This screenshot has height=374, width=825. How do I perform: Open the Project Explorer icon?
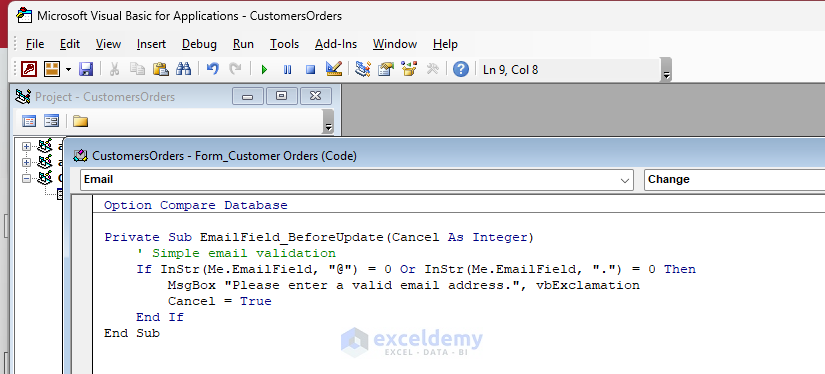pos(363,69)
